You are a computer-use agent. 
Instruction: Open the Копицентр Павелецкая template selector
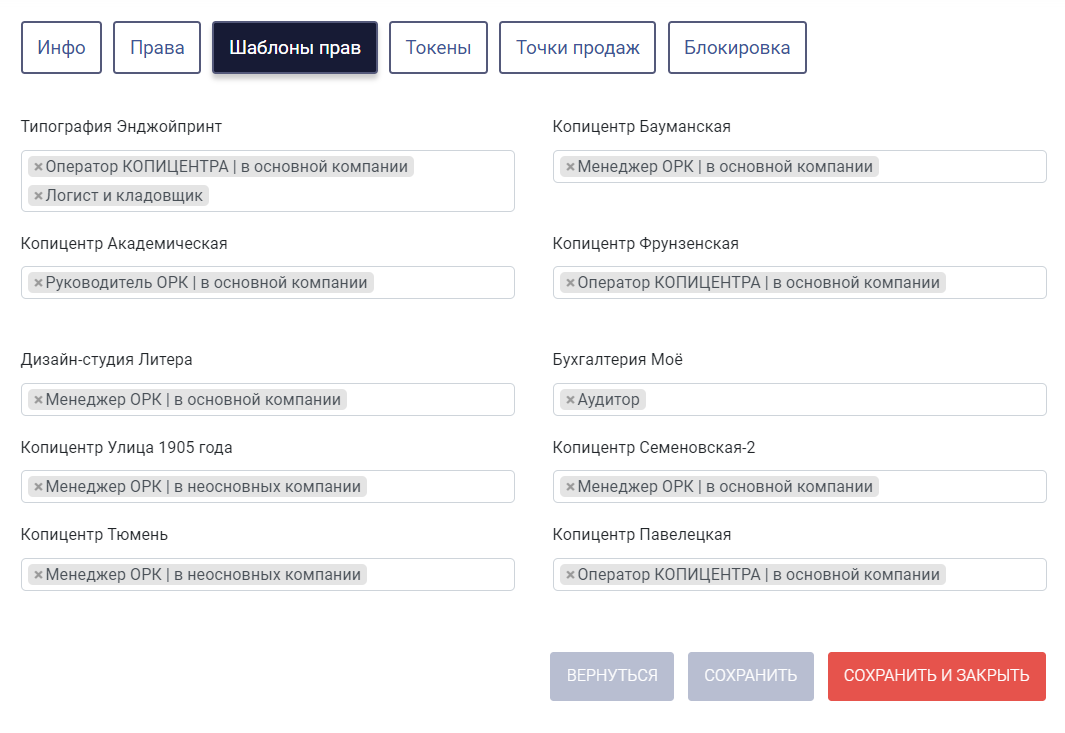[x=799, y=574]
